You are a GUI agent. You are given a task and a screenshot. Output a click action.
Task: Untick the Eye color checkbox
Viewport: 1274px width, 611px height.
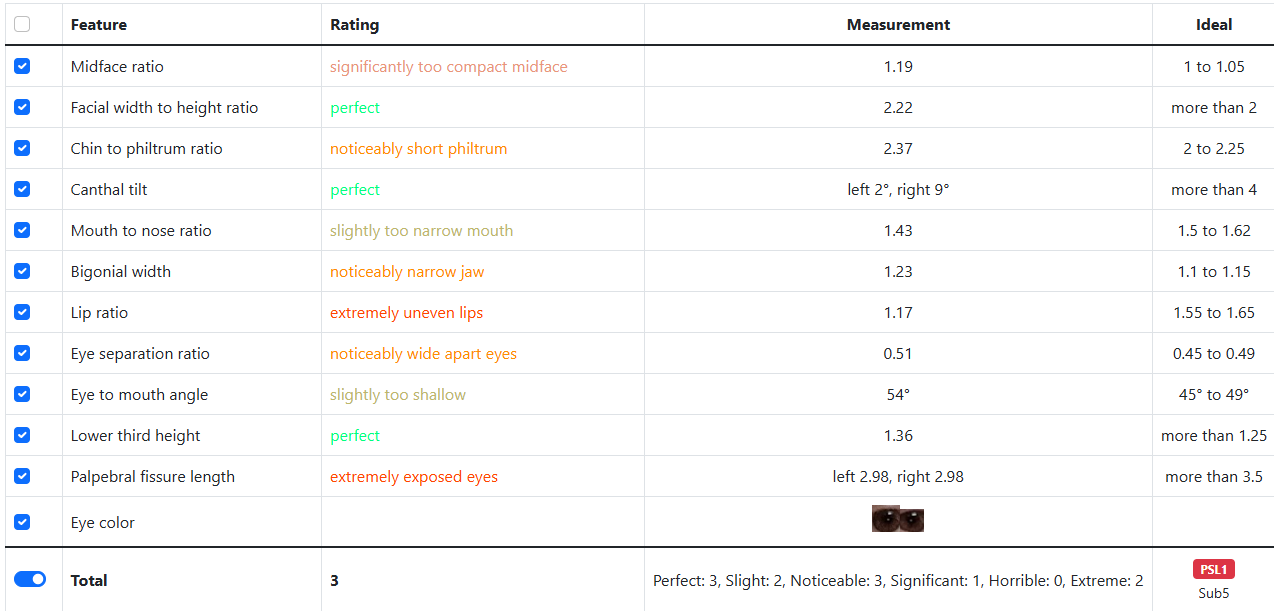tap(22, 522)
